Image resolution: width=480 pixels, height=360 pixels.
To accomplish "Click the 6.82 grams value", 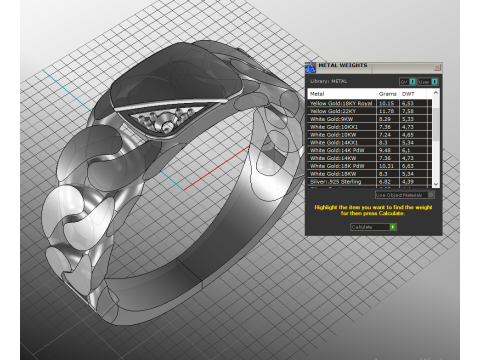I will 385,182.
